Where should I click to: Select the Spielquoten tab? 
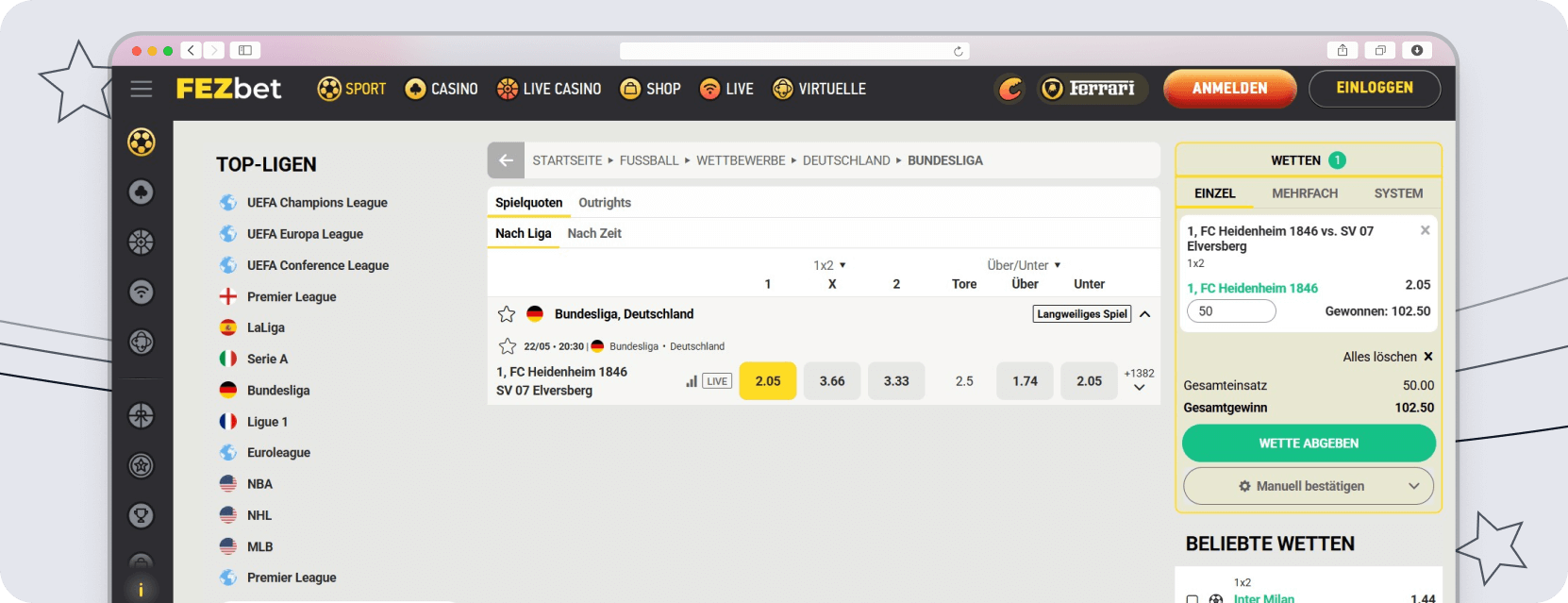coord(529,203)
